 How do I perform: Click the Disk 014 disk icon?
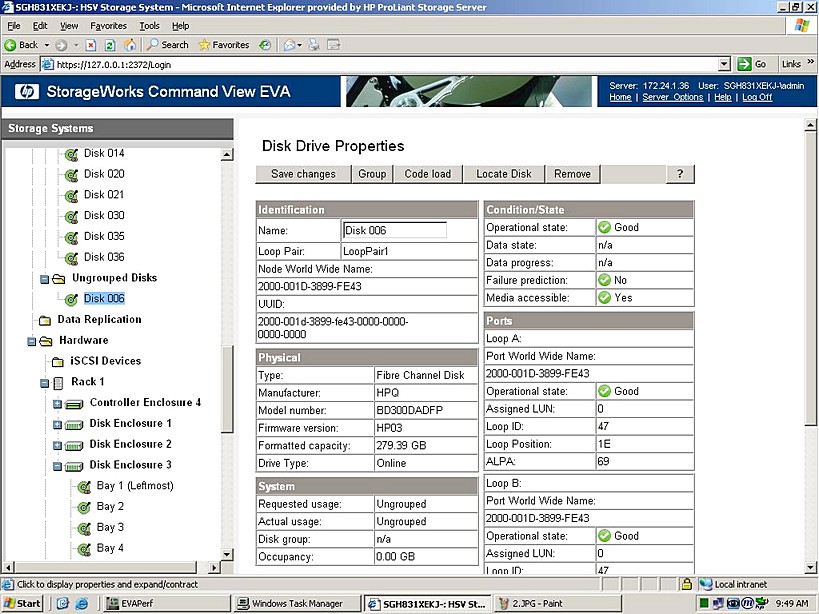pos(72,154)
